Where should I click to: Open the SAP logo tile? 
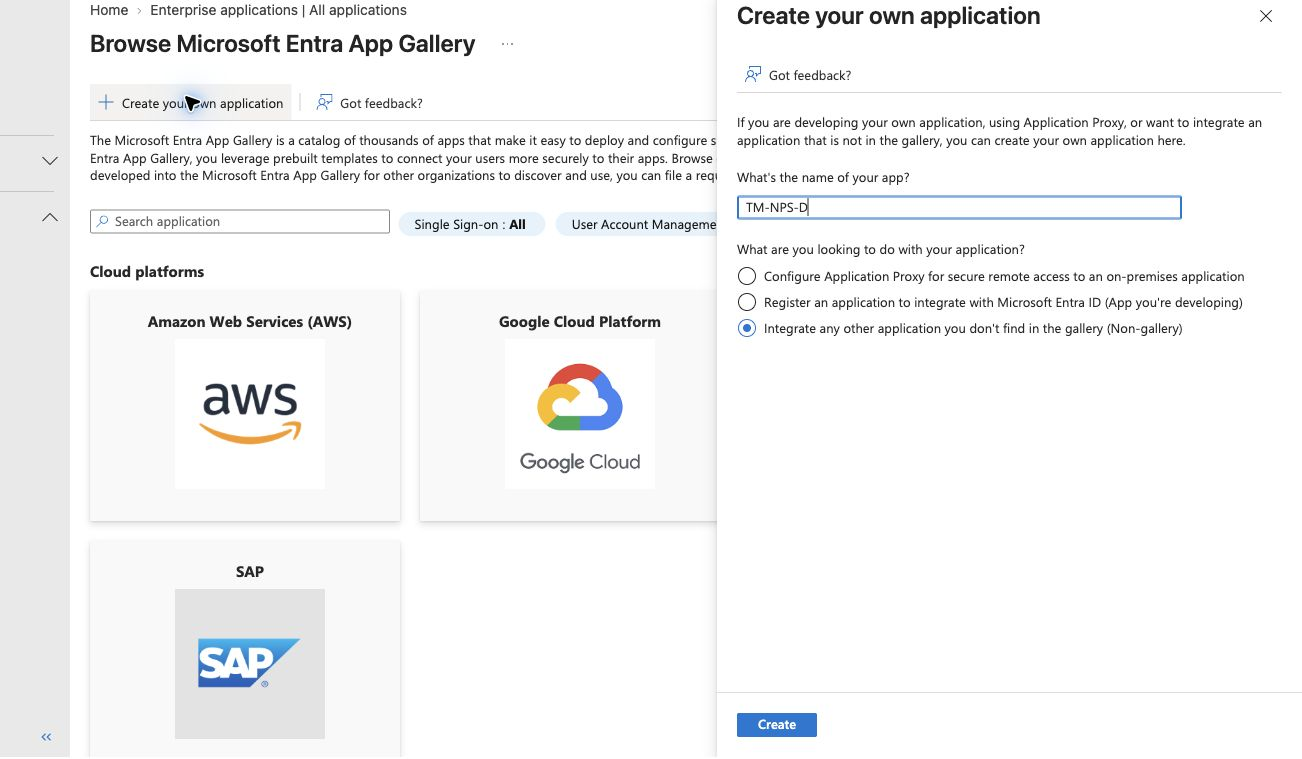point(250,664)
